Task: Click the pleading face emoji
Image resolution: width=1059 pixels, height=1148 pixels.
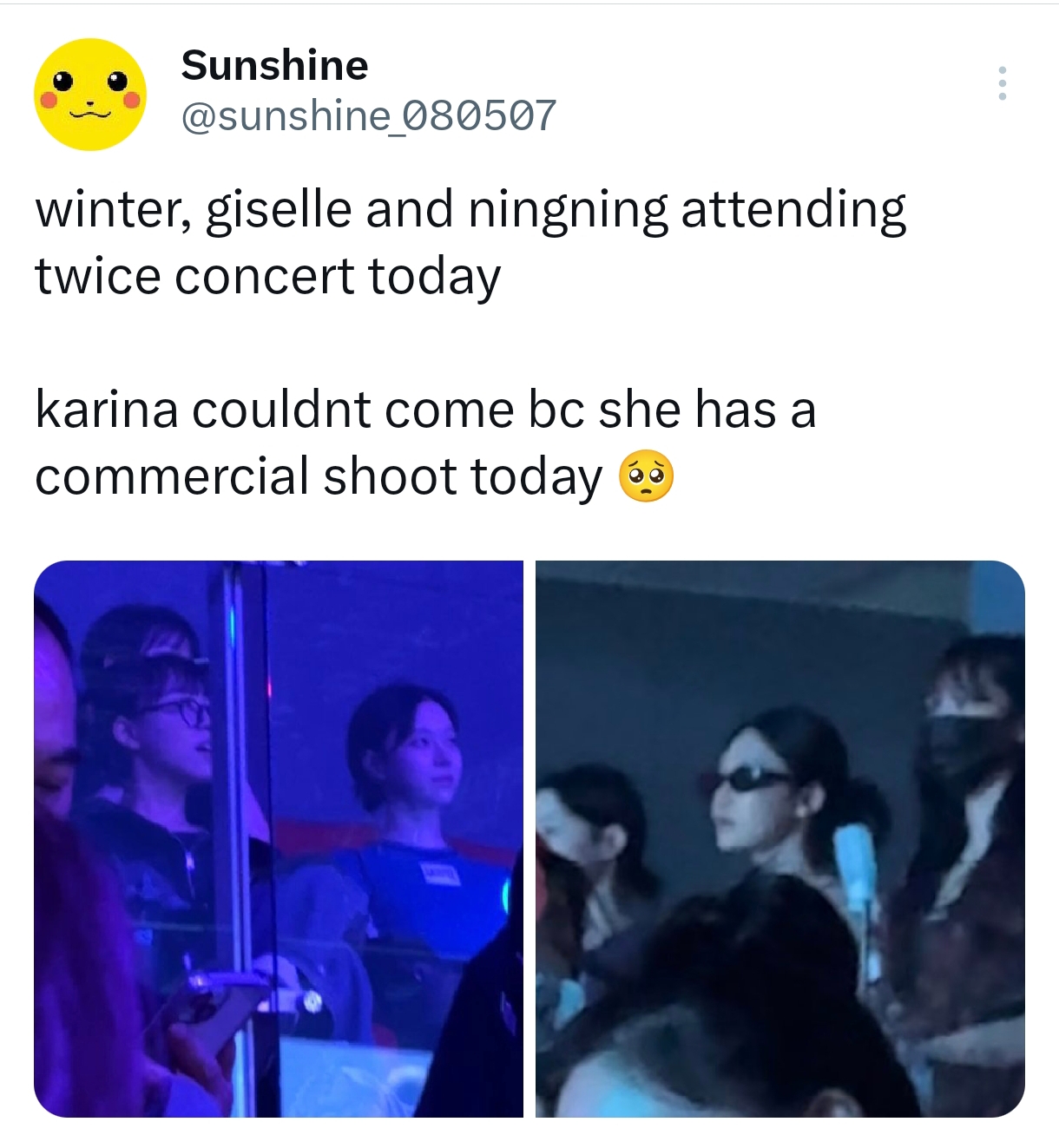Action: 646,476
